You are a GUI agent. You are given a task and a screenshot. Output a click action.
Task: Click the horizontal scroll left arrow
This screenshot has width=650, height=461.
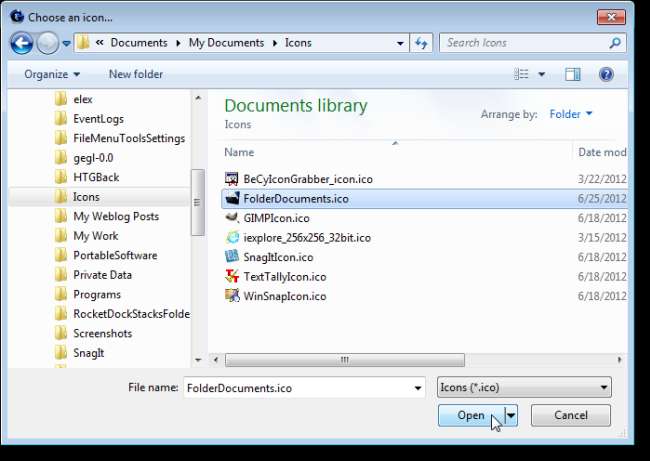[x=216, y=359]
